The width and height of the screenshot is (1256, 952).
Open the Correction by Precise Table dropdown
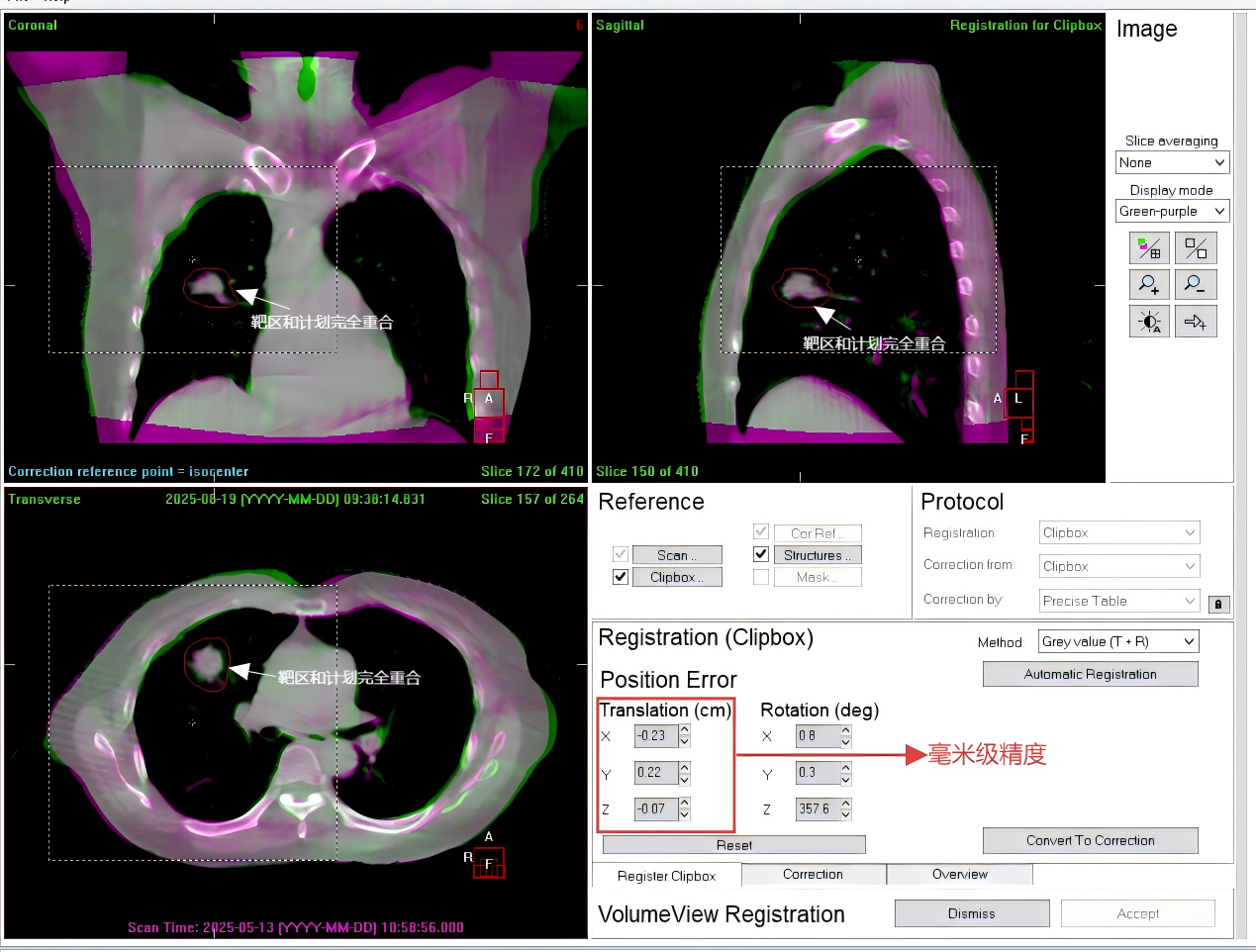pyautogui.click(x=1119, y=601)
